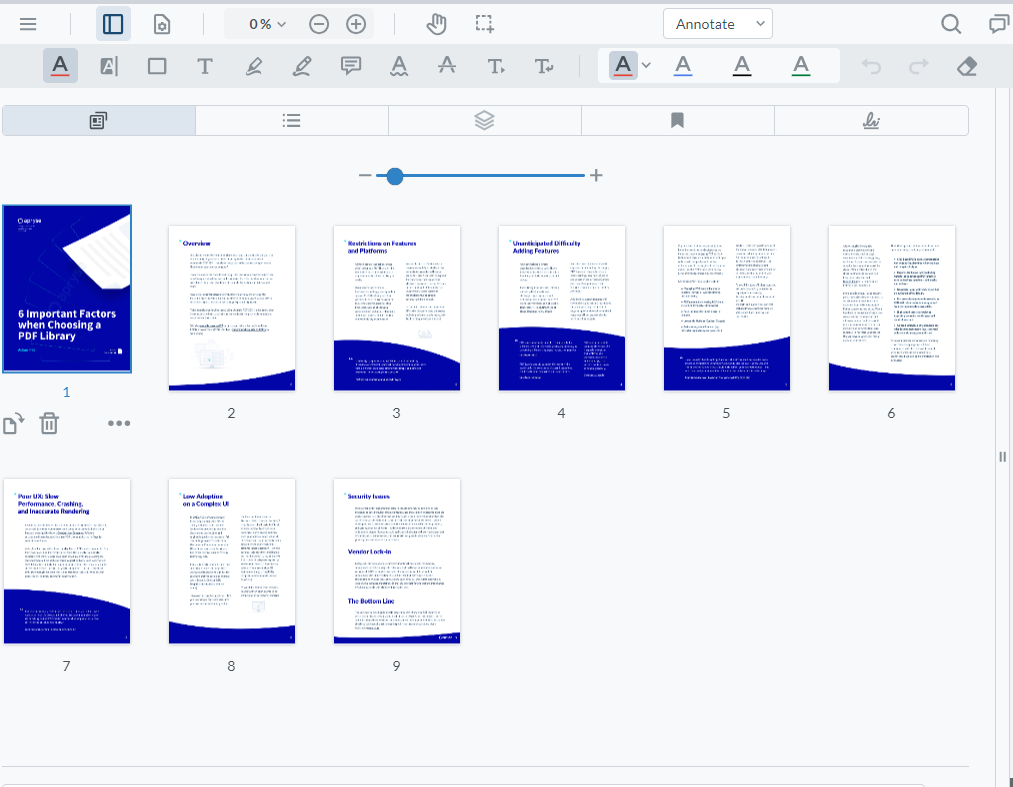The height and width of the screenshot is (787, 1013).
Task: Open the document Search icon
Action: pos(950,23)
